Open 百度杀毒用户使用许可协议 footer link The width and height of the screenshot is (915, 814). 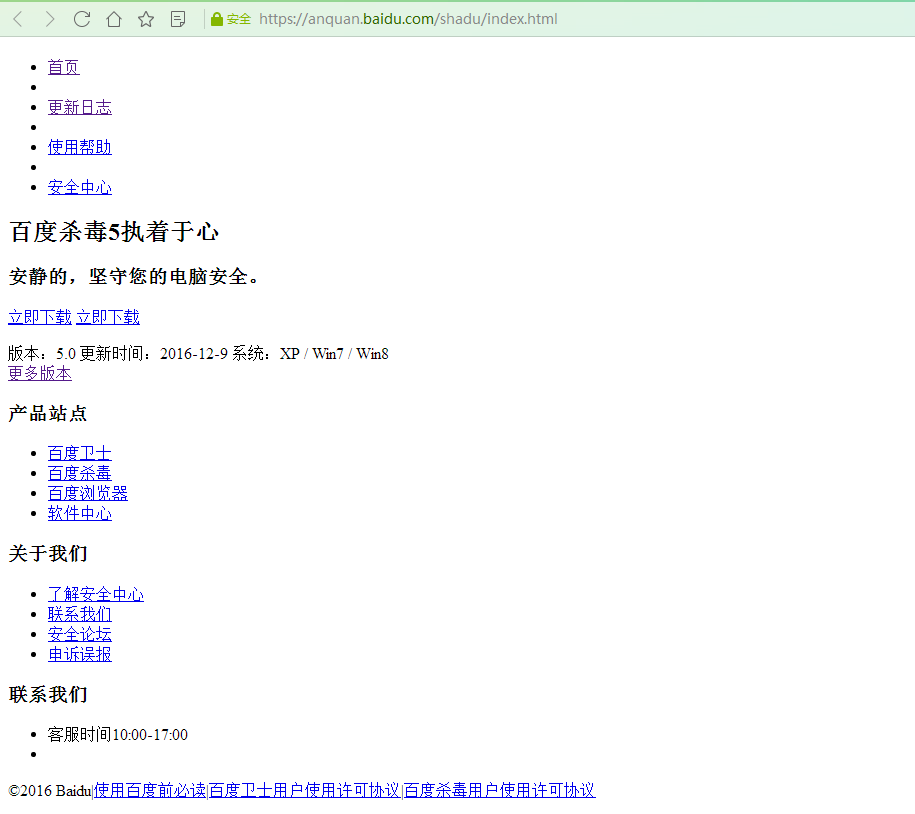click(x=500, y=791)
